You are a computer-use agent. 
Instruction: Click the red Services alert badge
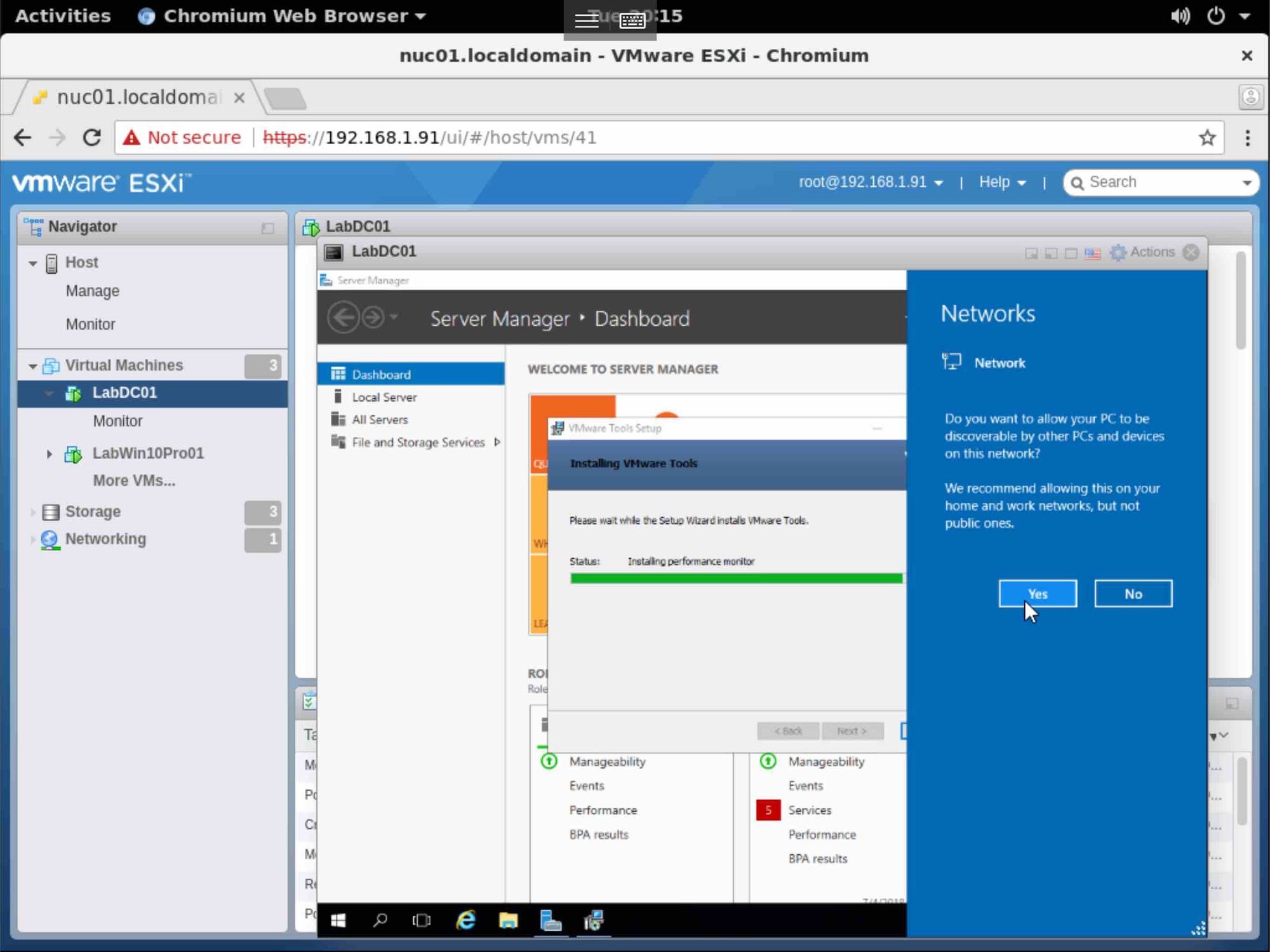point(768,810)
